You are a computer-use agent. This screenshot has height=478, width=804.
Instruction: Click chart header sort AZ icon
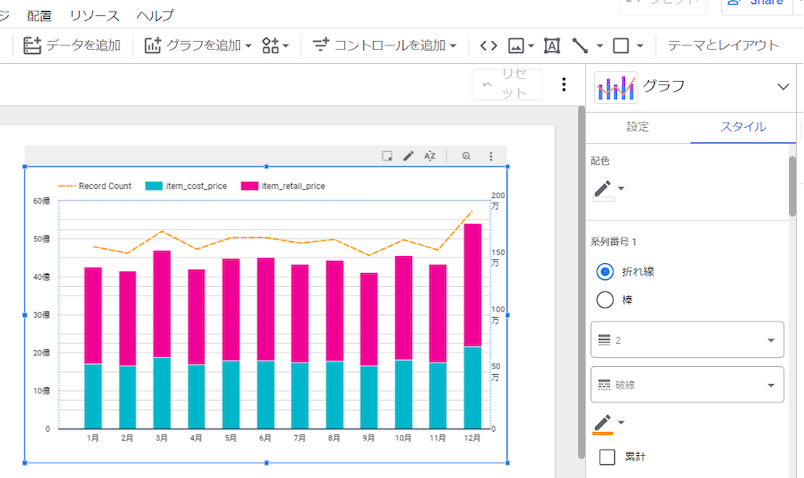click(430, 156)
